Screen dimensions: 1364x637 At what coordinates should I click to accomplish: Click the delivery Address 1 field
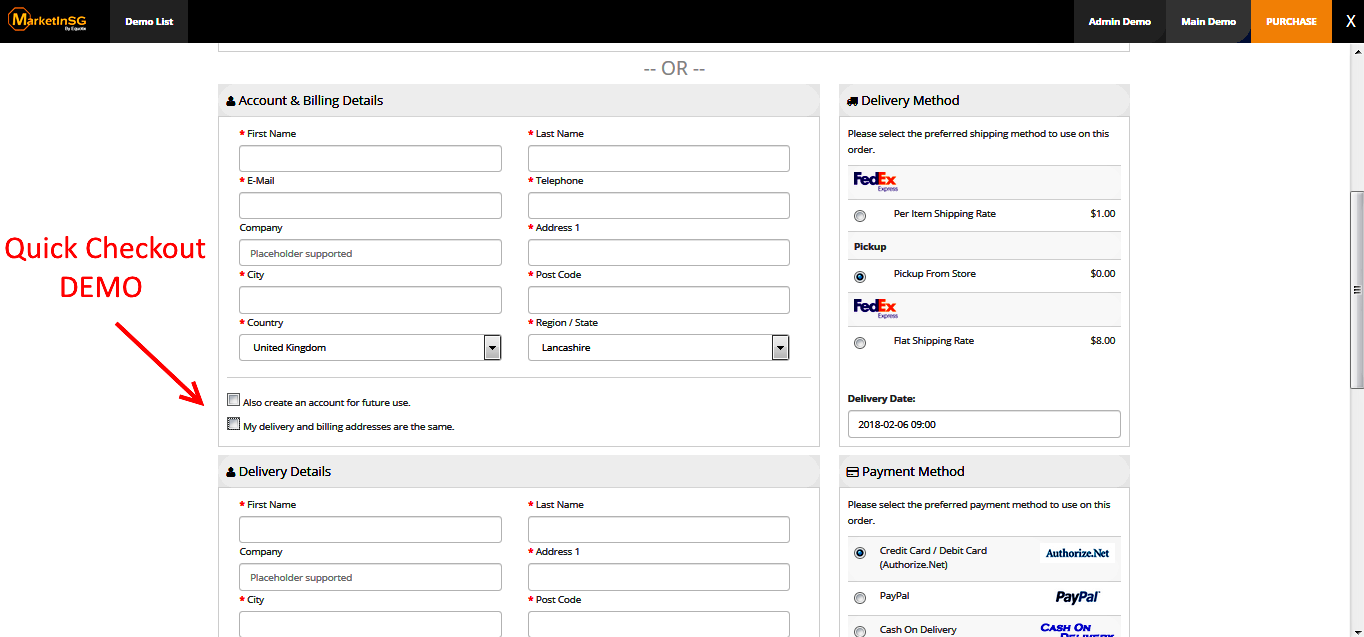tap(659, 577)
